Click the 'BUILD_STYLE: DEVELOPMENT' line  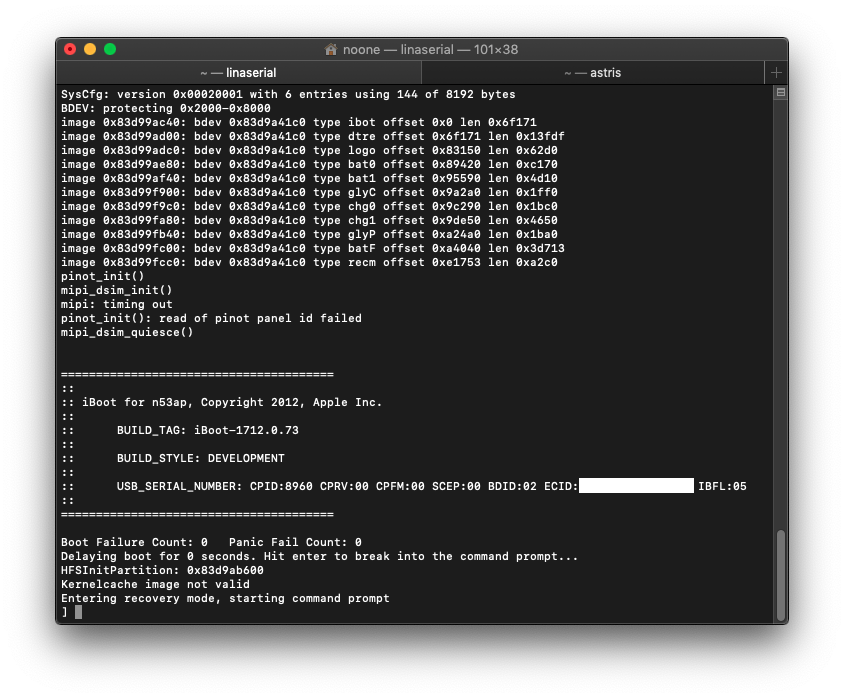(x=200, y=458)
